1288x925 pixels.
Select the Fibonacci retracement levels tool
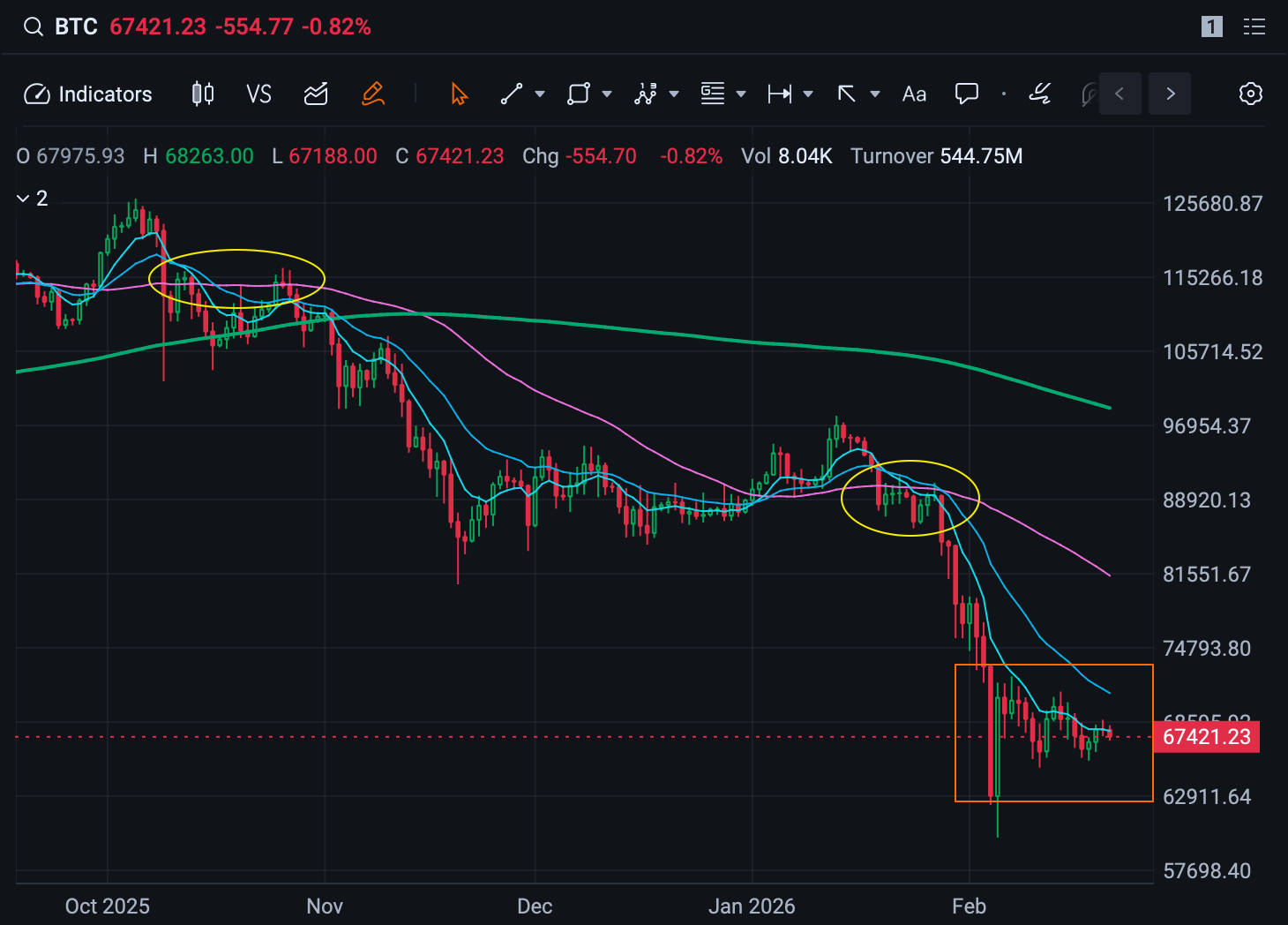point(712,94)
